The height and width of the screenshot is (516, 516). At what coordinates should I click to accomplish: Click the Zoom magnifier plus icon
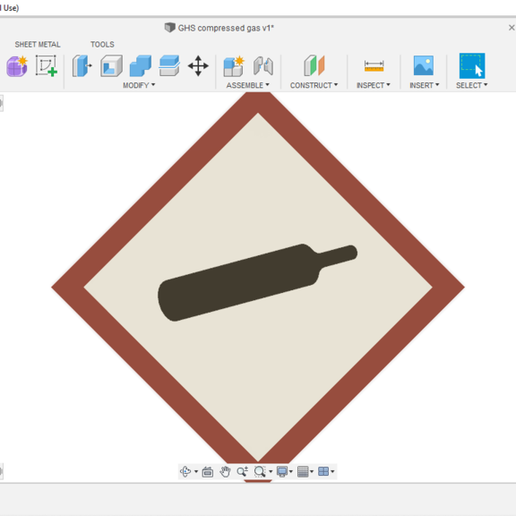pyautogui.click(x=242, y=471)
